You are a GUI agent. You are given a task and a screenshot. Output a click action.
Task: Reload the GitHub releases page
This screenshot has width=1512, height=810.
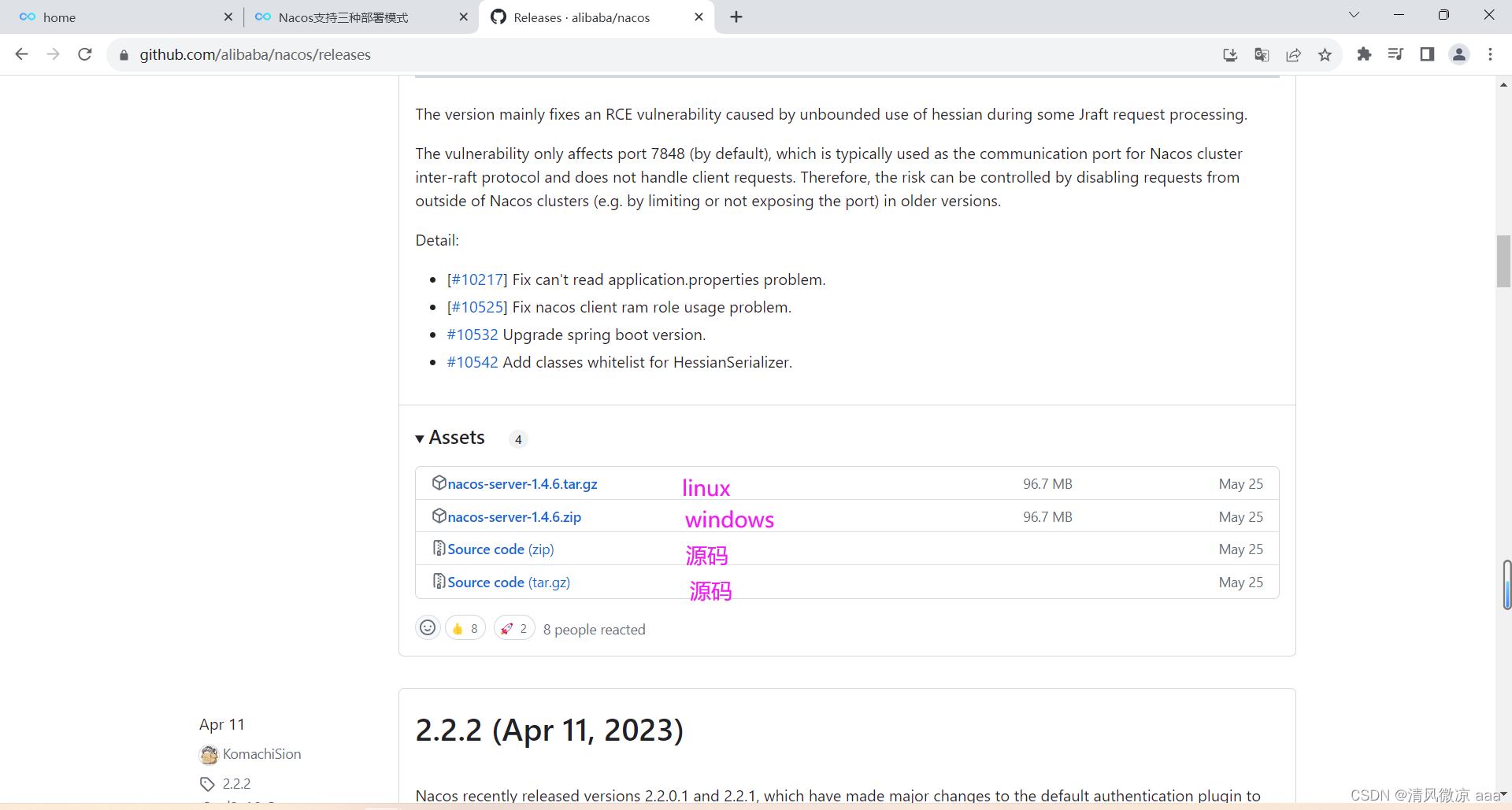click(x=85, y=54)
